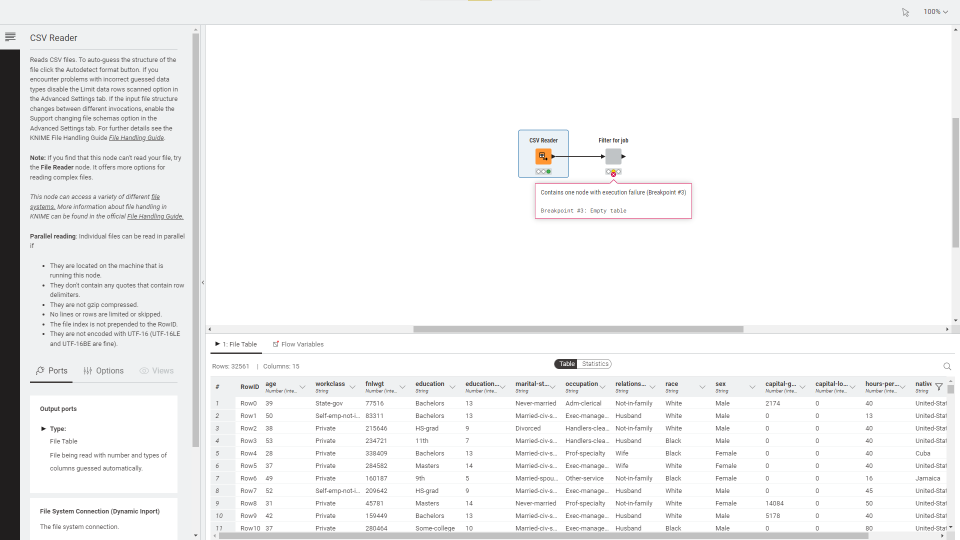Open the column filter funnel icon
The height and width of the screenshot is (540, 960).
click(939, 386)
